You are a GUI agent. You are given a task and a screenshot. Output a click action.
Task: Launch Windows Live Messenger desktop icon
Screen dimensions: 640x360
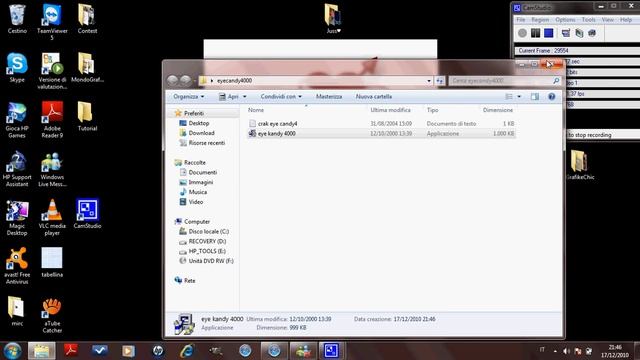52,168
